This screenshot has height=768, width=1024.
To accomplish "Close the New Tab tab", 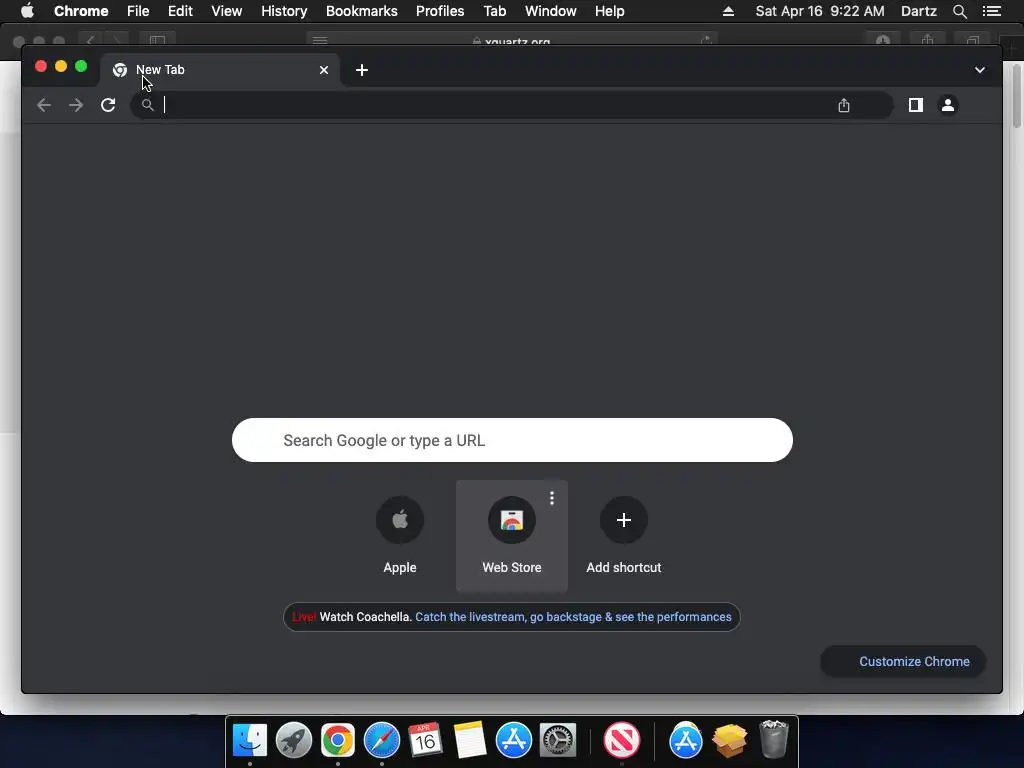I will tap(324, 70).
